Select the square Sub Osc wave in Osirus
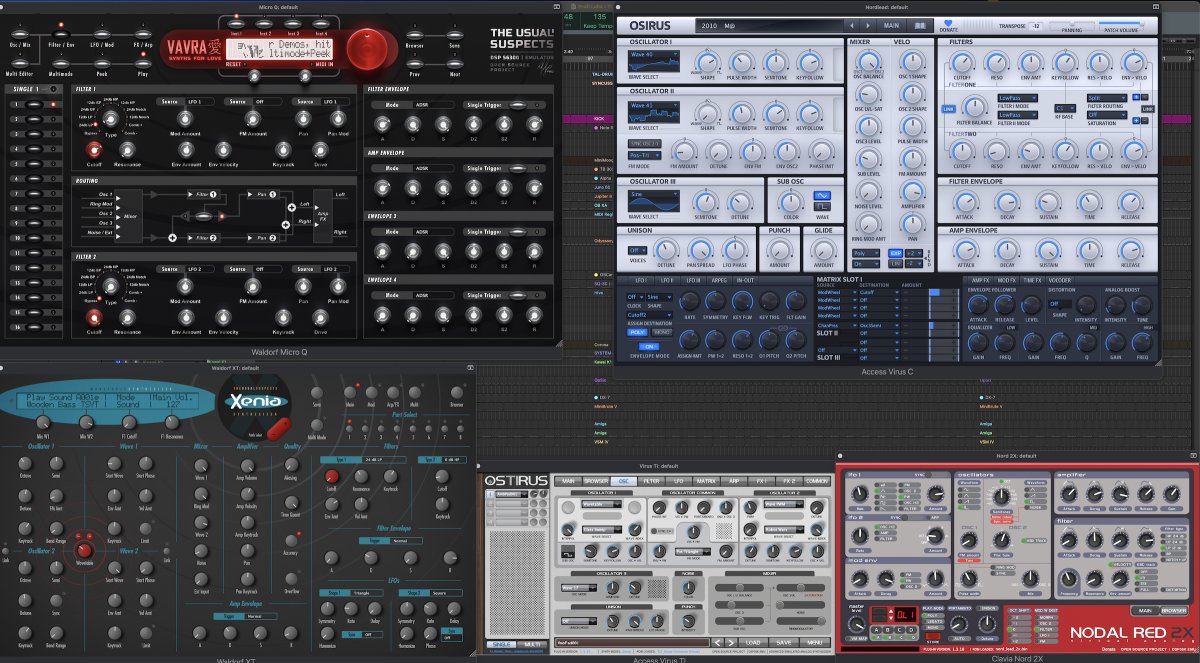1200x663 pixels. point(822,206)
